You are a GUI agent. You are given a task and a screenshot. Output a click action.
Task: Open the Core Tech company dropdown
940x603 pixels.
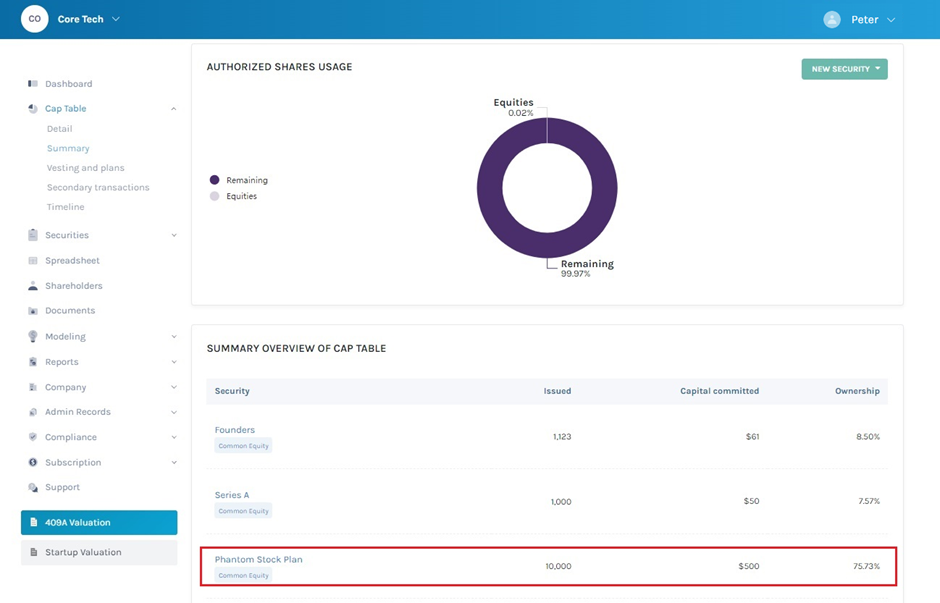[x=89, y=19]
